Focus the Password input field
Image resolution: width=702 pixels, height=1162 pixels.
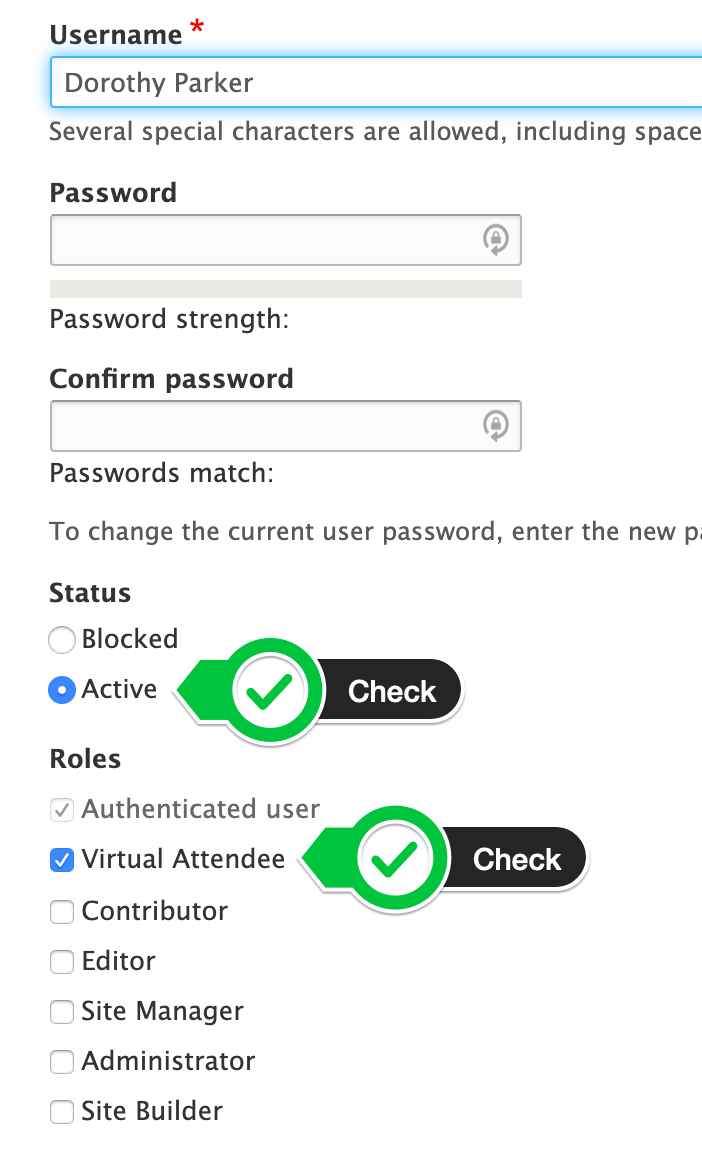(x=265, y=240)
